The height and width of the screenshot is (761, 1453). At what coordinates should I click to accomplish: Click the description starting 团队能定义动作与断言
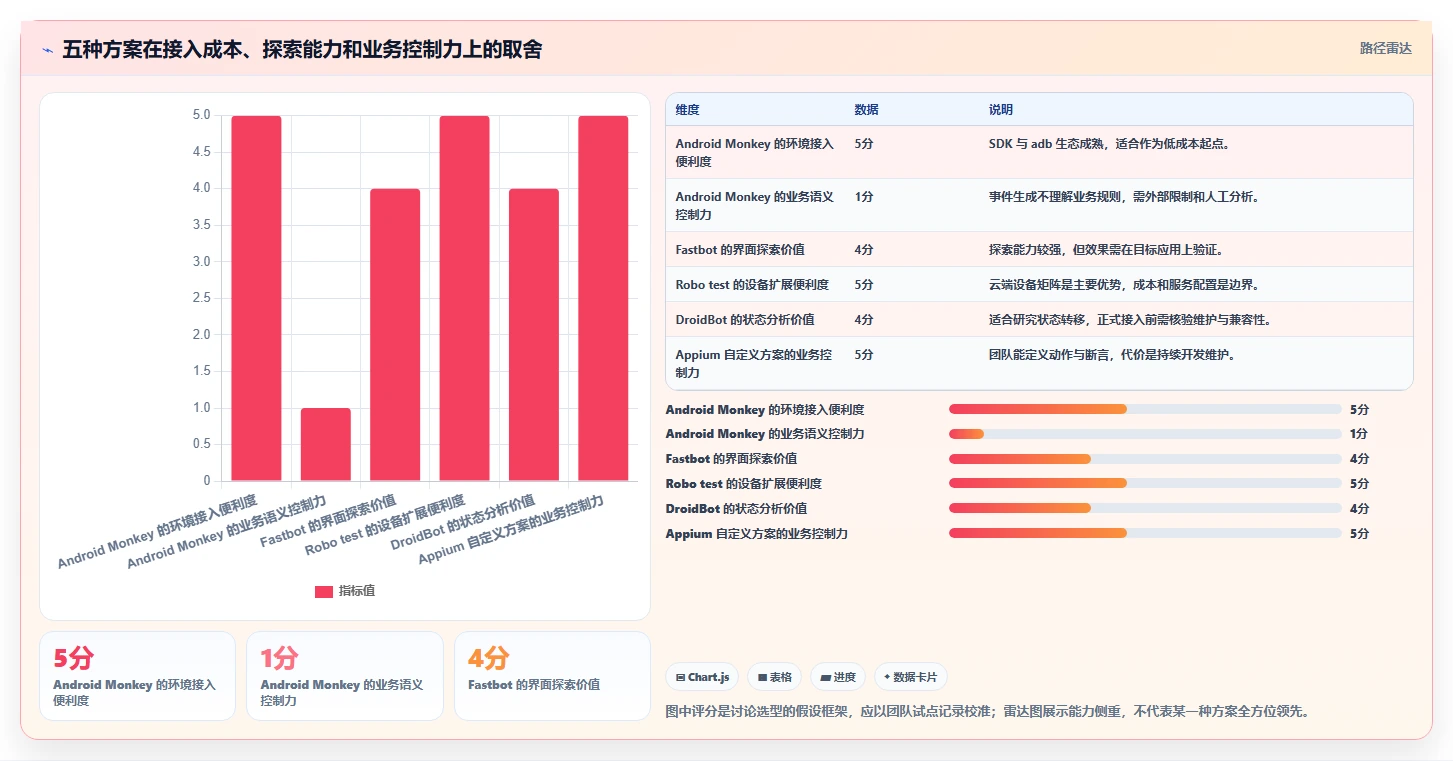(1112, 355)
